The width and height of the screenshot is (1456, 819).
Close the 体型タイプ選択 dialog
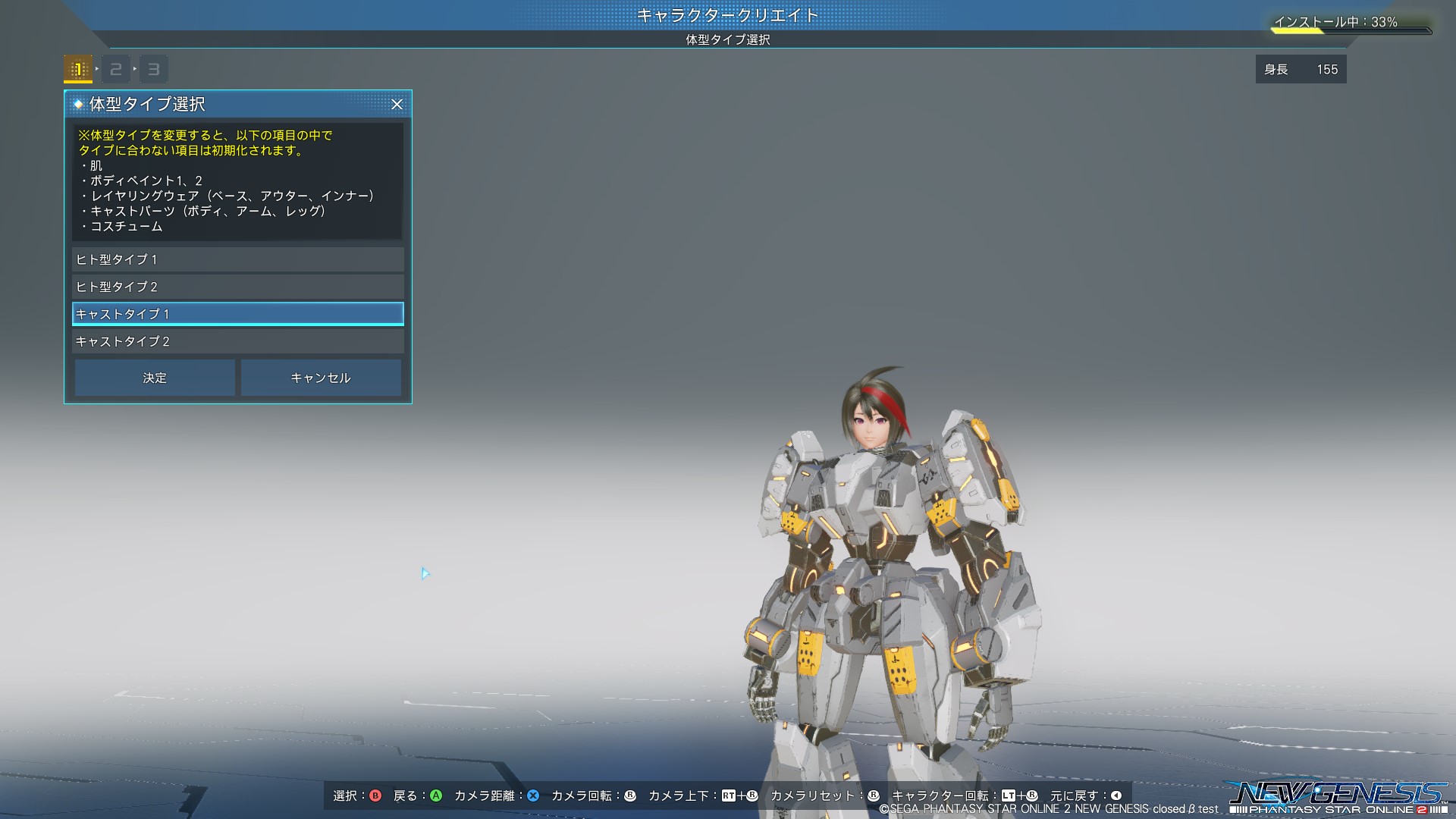click(x=397, y=105)
